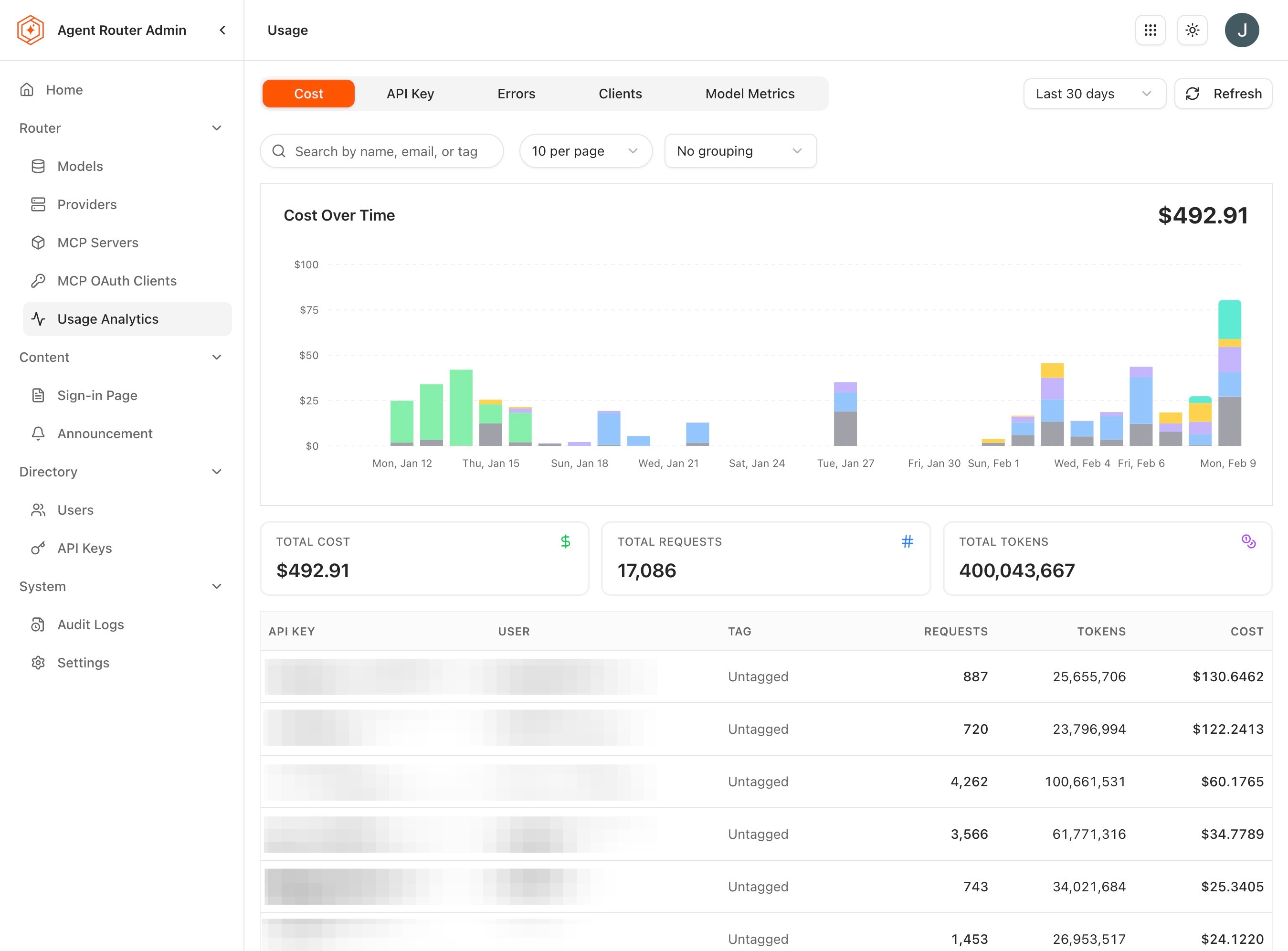Click the USER column header
Image resolution: width=1288 pixels, height=951 pixels.
[514, 632]
